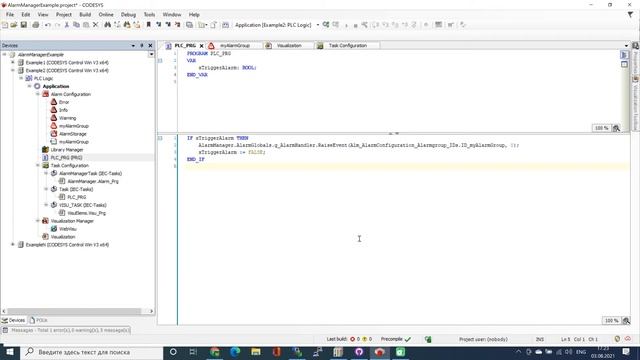Click the AlarmManagerTask clock icon
The image size is (640, 360).
pyautogui.click(x=53, y=173)
